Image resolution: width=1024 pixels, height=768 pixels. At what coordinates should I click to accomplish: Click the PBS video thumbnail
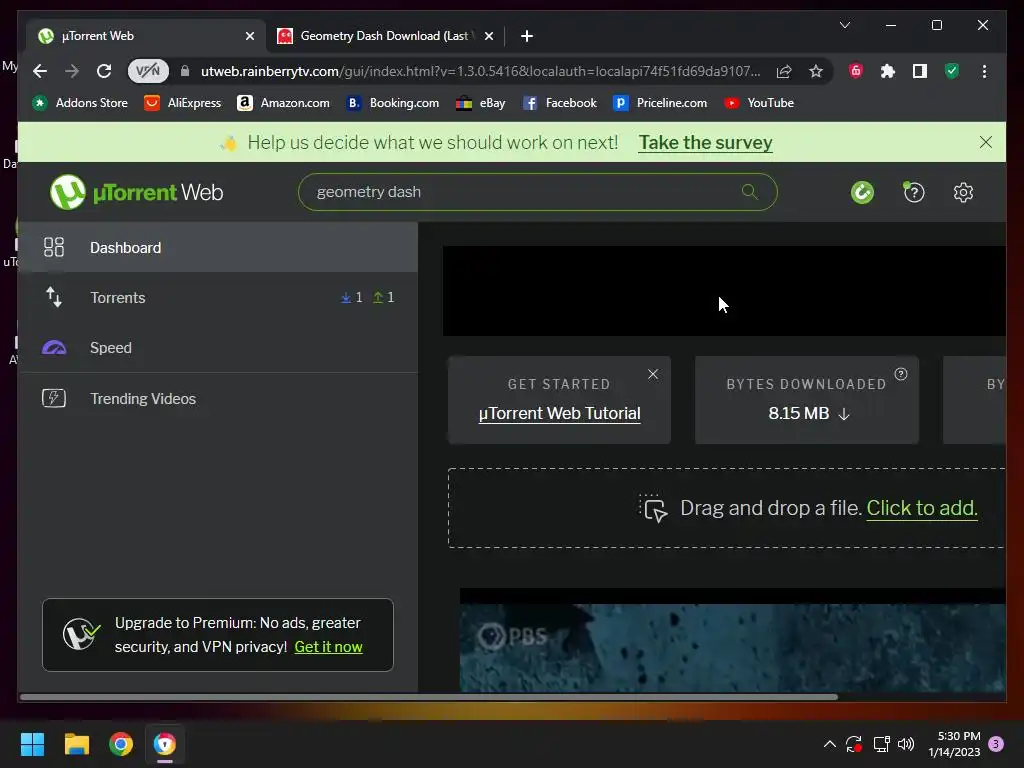(x=732, y=647)
